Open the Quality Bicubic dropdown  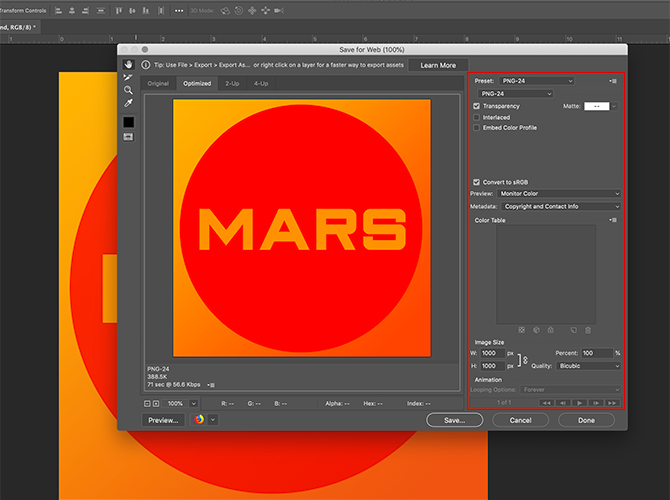589,366
